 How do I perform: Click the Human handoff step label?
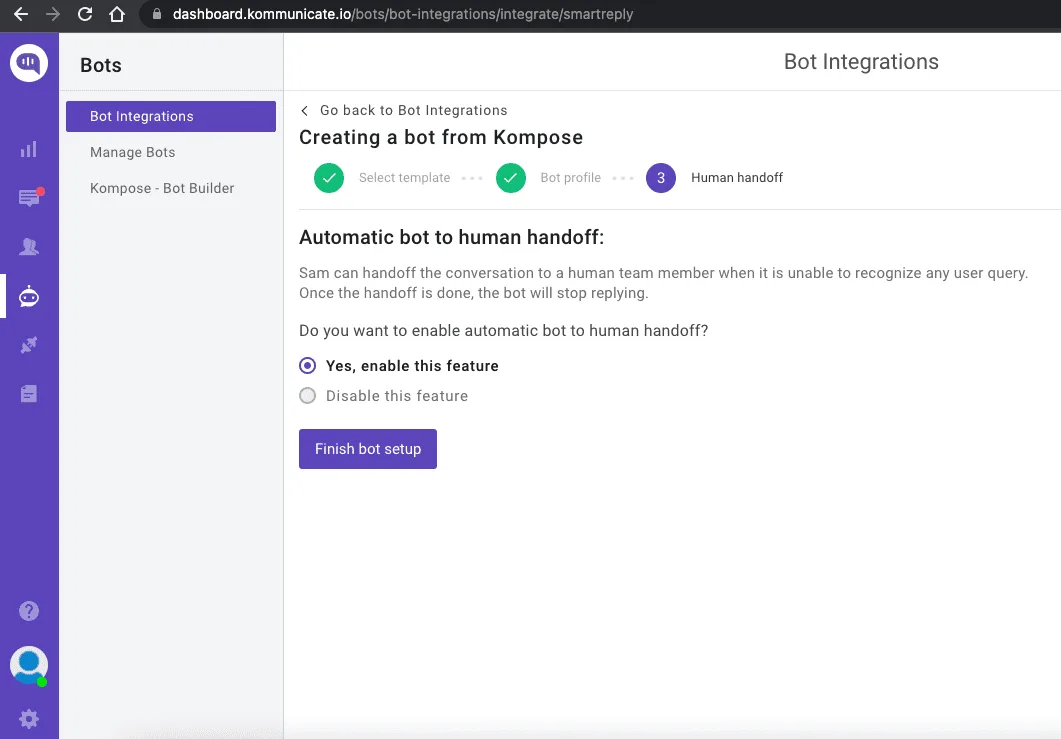pyautogui.click(x=737, y=177)
